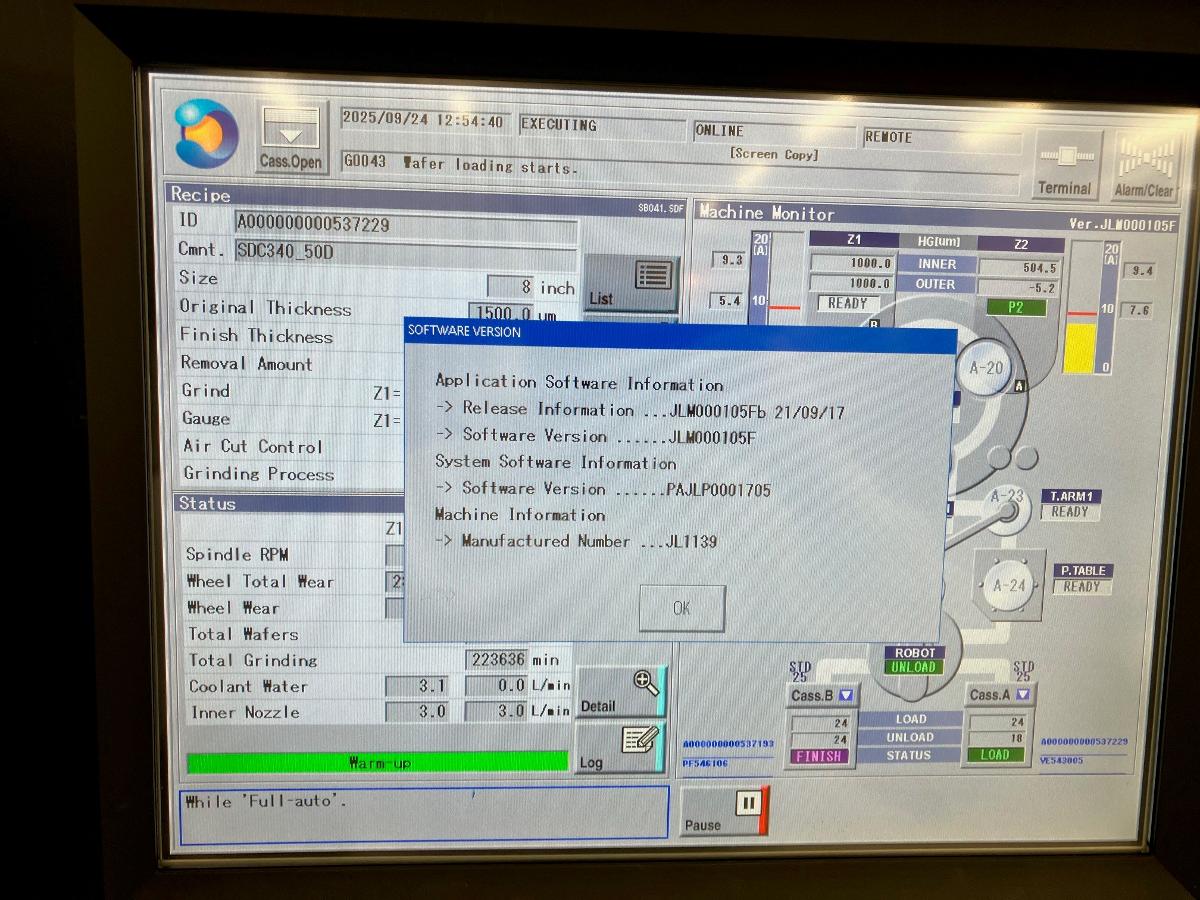This screenshot has width=1200, height=900.
Task: Click OK in the Software Version dialog
Action: (x=682, y=608)
